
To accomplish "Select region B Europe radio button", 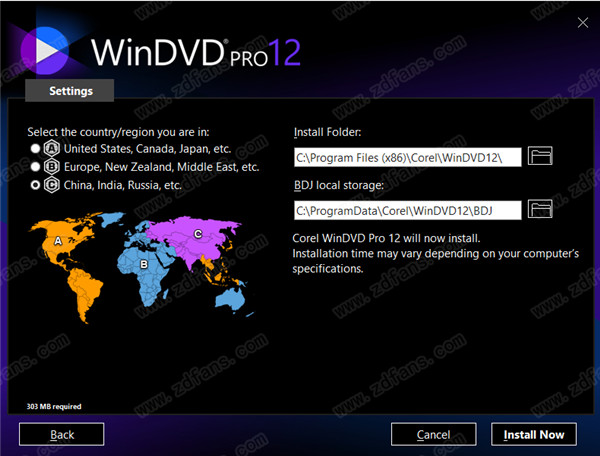I will click(x=35, y=167).
